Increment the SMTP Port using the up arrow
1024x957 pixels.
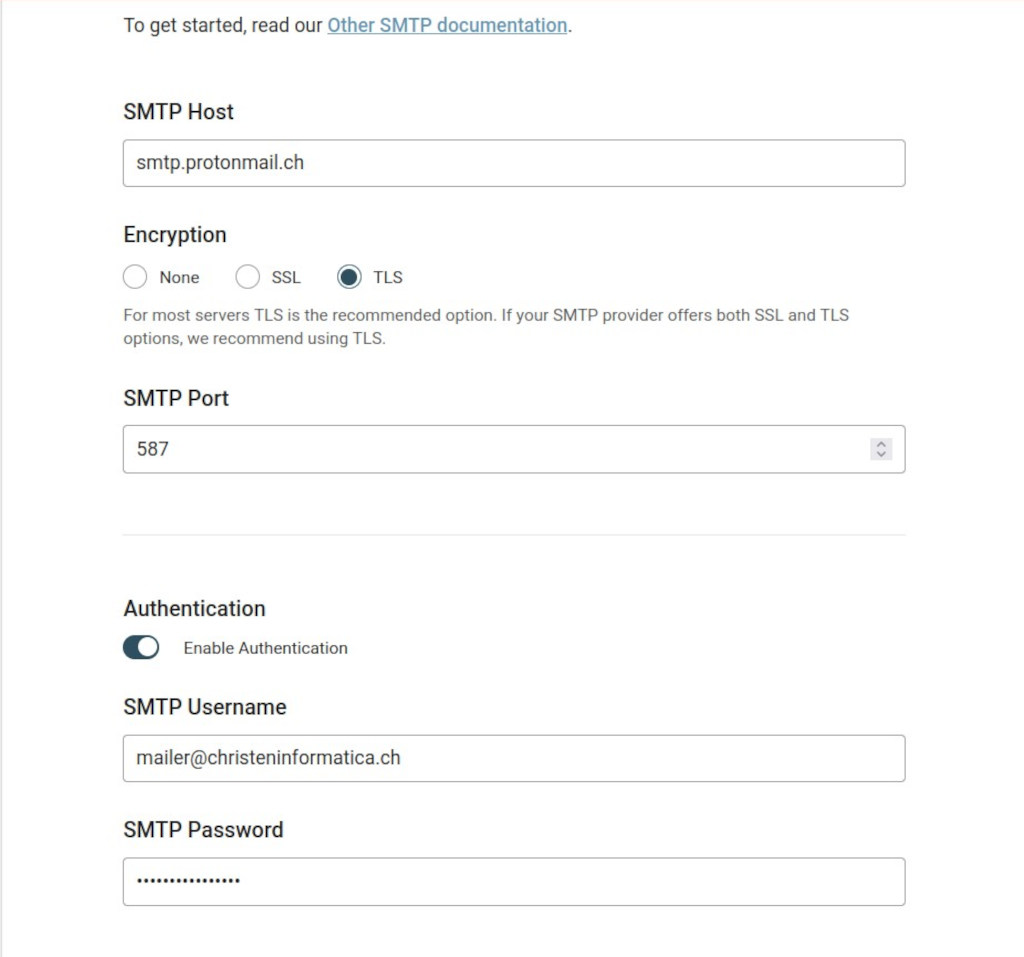881,443
